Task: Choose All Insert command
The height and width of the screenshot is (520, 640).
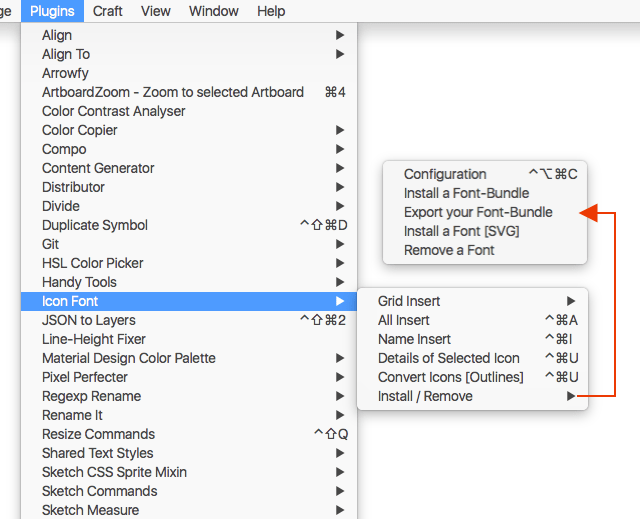Action: [x=404, y=320]
